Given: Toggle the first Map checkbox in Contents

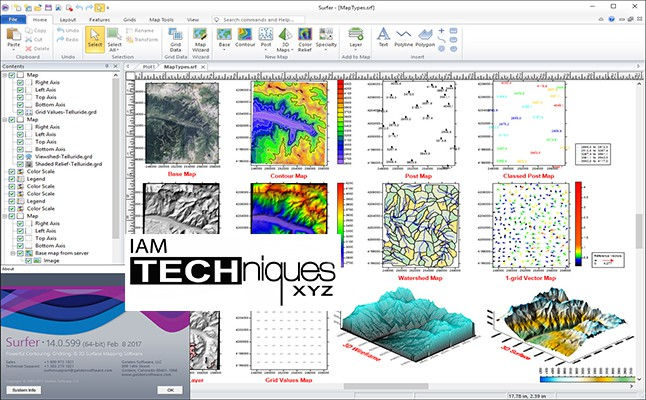Looking at the screenshot, I should pyautogui.click(x=12, y=75).
